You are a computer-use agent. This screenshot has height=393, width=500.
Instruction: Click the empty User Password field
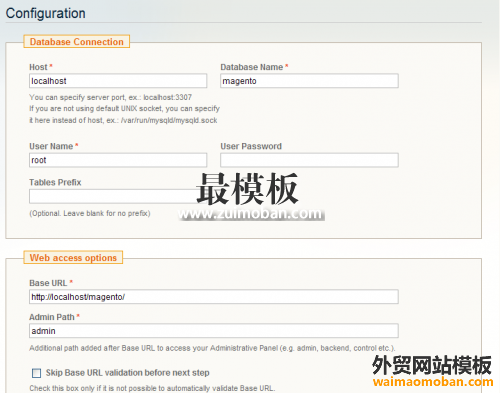coord(309,160)
